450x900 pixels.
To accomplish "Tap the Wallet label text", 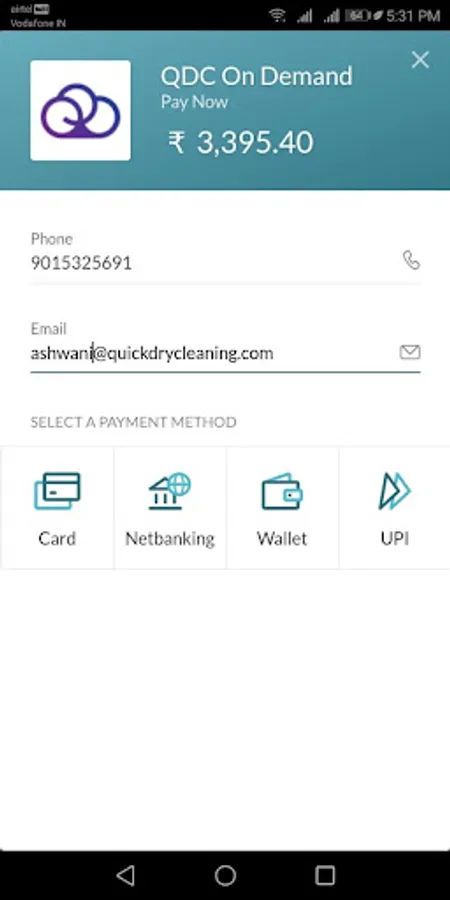I will pyautogui.click(x=282, y=538).
